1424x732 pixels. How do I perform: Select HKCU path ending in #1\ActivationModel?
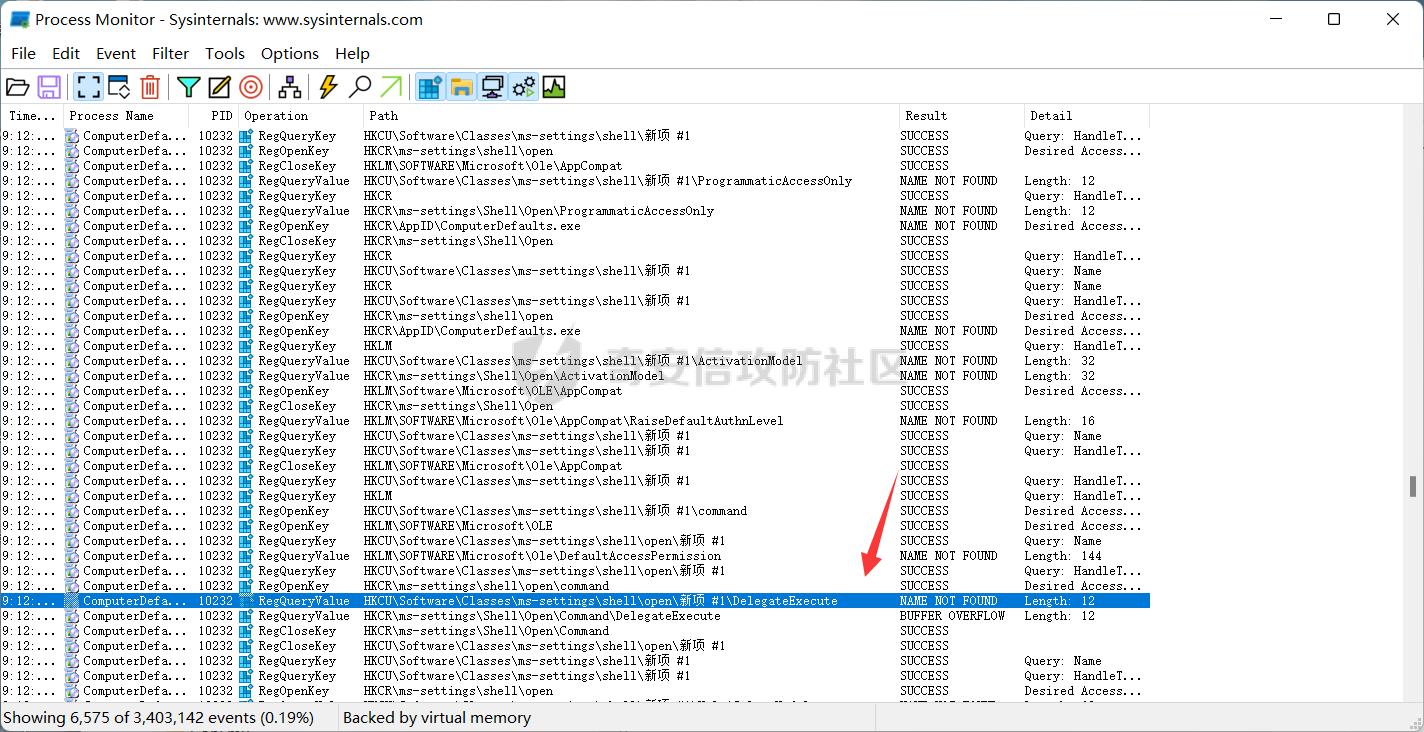(583, 361)
